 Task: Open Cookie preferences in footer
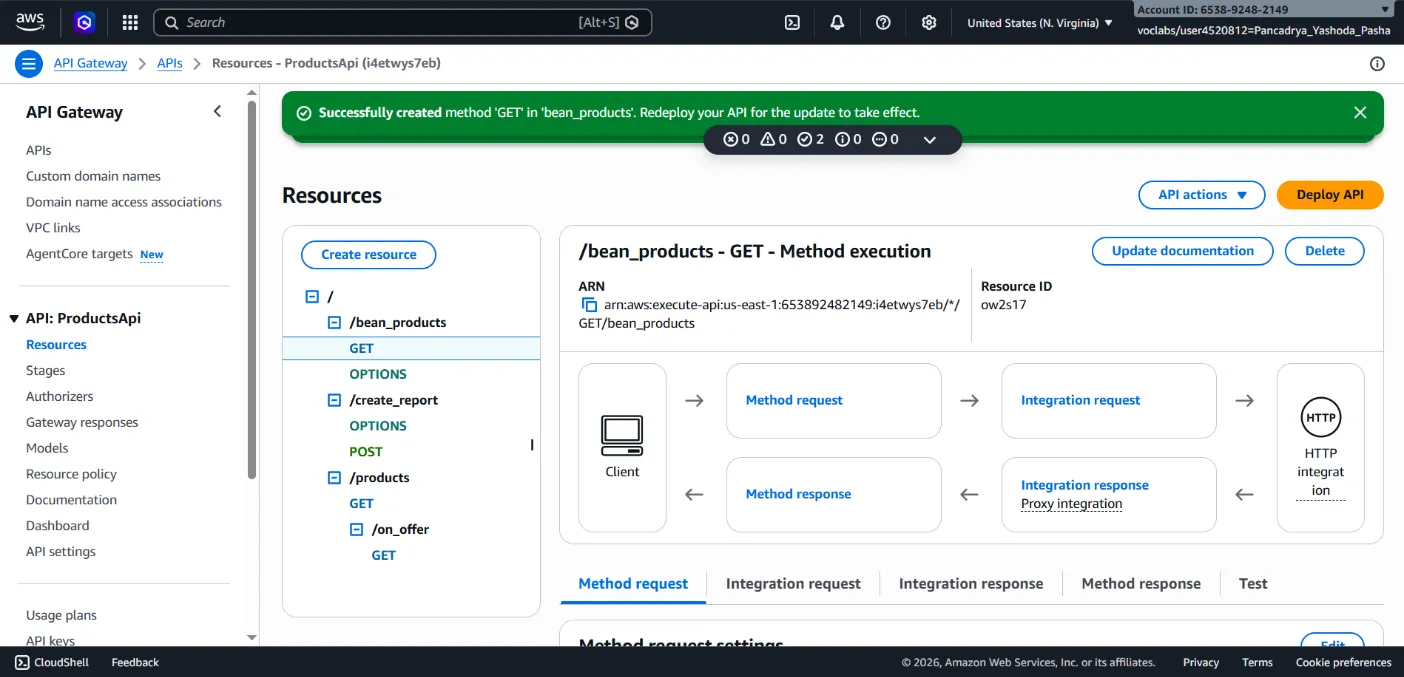[1343, 662]
